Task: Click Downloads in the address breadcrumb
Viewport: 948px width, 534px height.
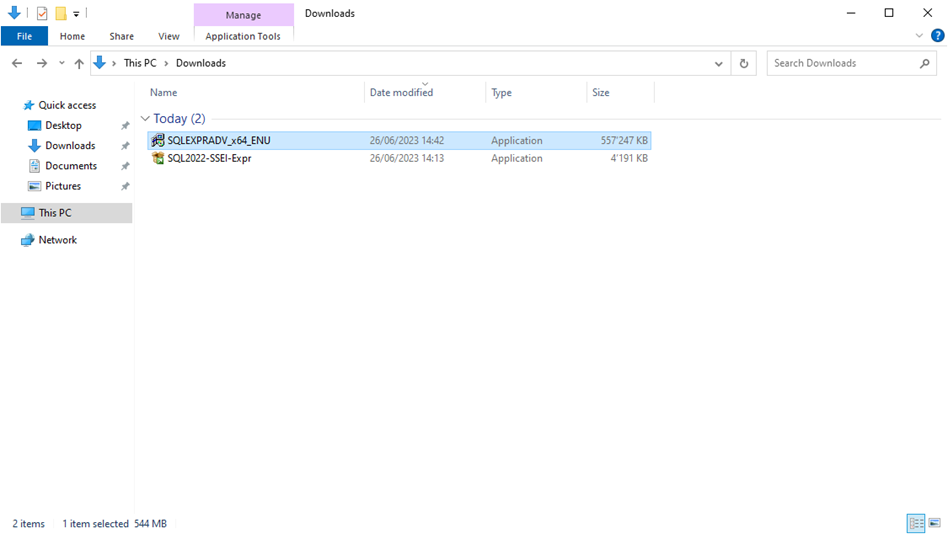Action: pyautogui.click(x=201, y=63)
